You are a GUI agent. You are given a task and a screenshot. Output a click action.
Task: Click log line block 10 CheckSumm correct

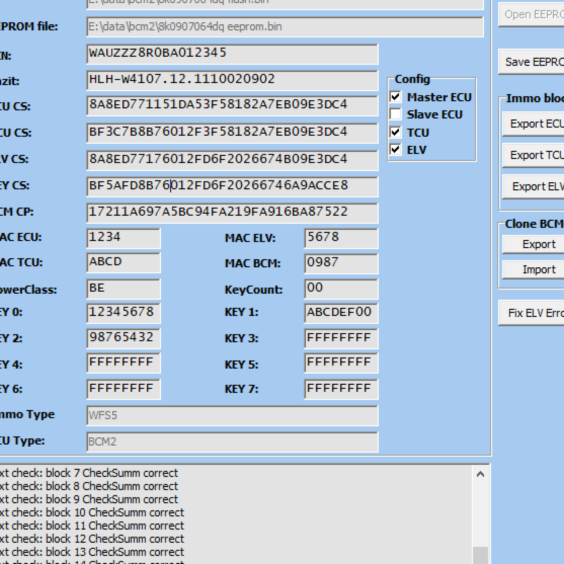pyautogui.click(x=92, y=513)
